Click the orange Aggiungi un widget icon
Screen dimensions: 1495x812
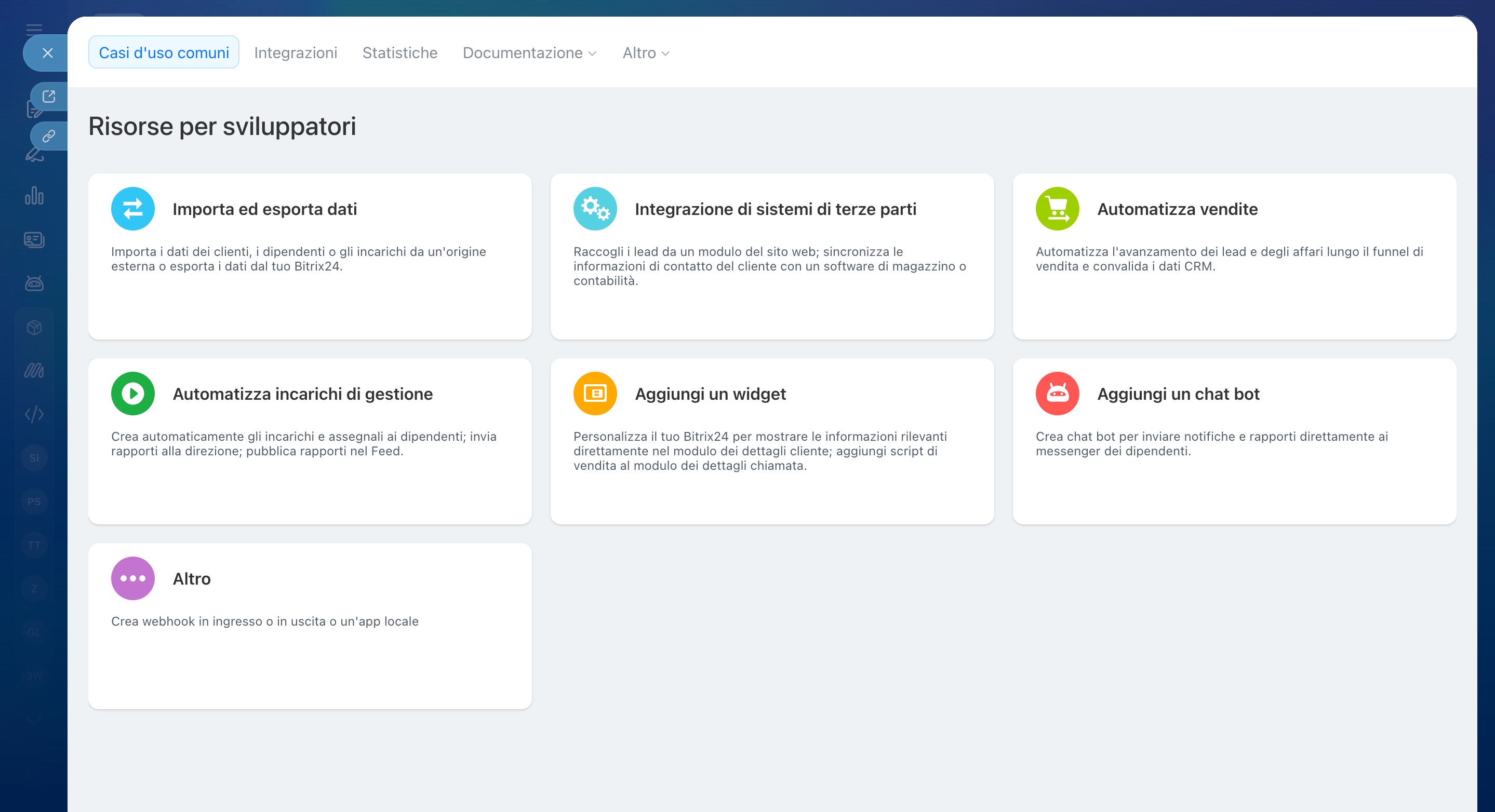tap(595, 394)
